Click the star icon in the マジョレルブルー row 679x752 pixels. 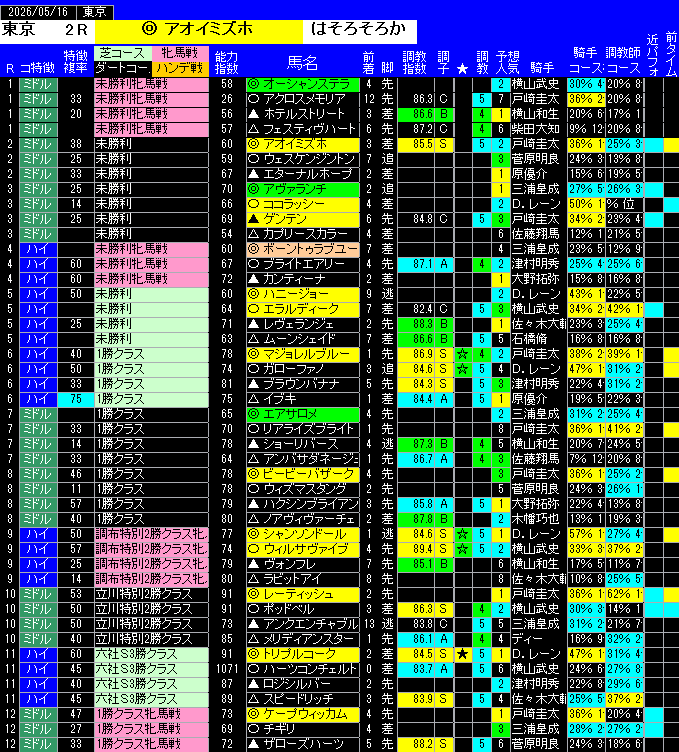(x=463, y=354)
